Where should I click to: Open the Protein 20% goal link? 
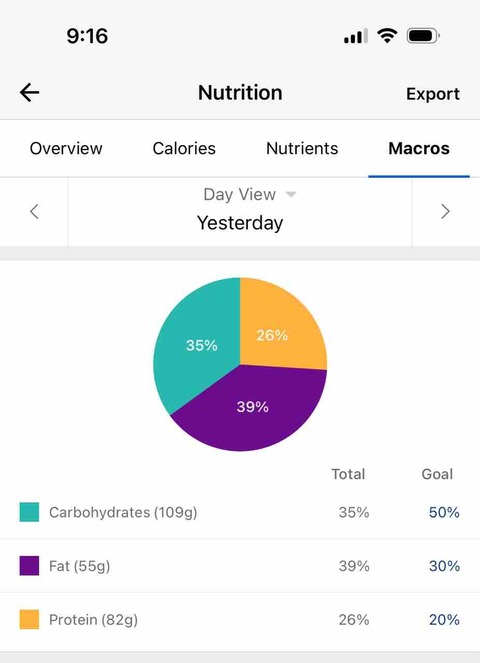click(x=444, y=620)
